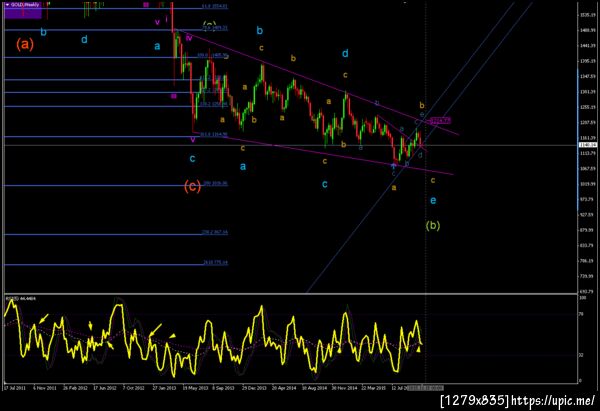Screen dimensions: 600x411
Task: Click the magenta price tag on the upper trendline
Action: tap(440, 121)
